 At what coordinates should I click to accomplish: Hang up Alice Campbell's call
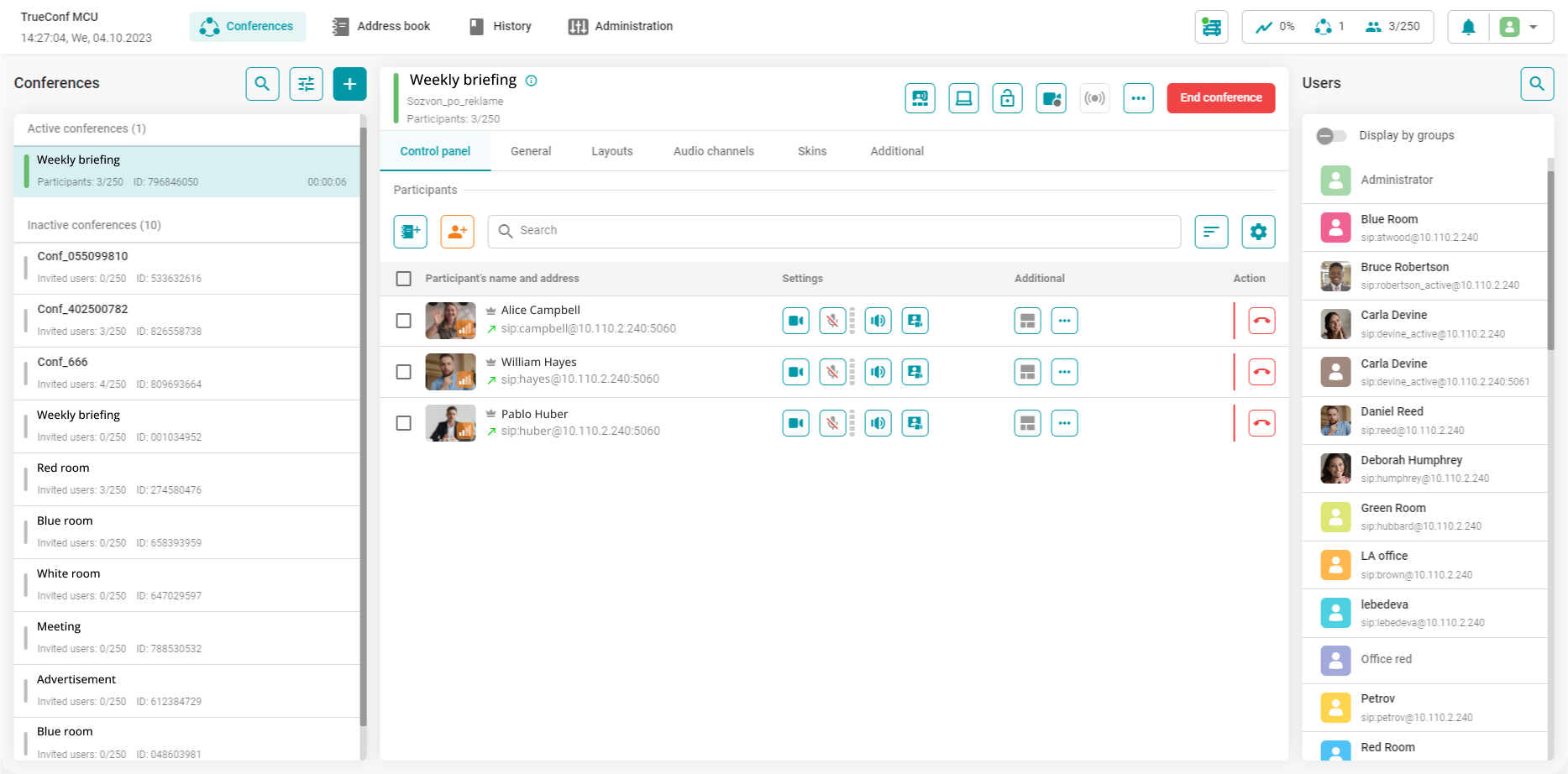1261,321
